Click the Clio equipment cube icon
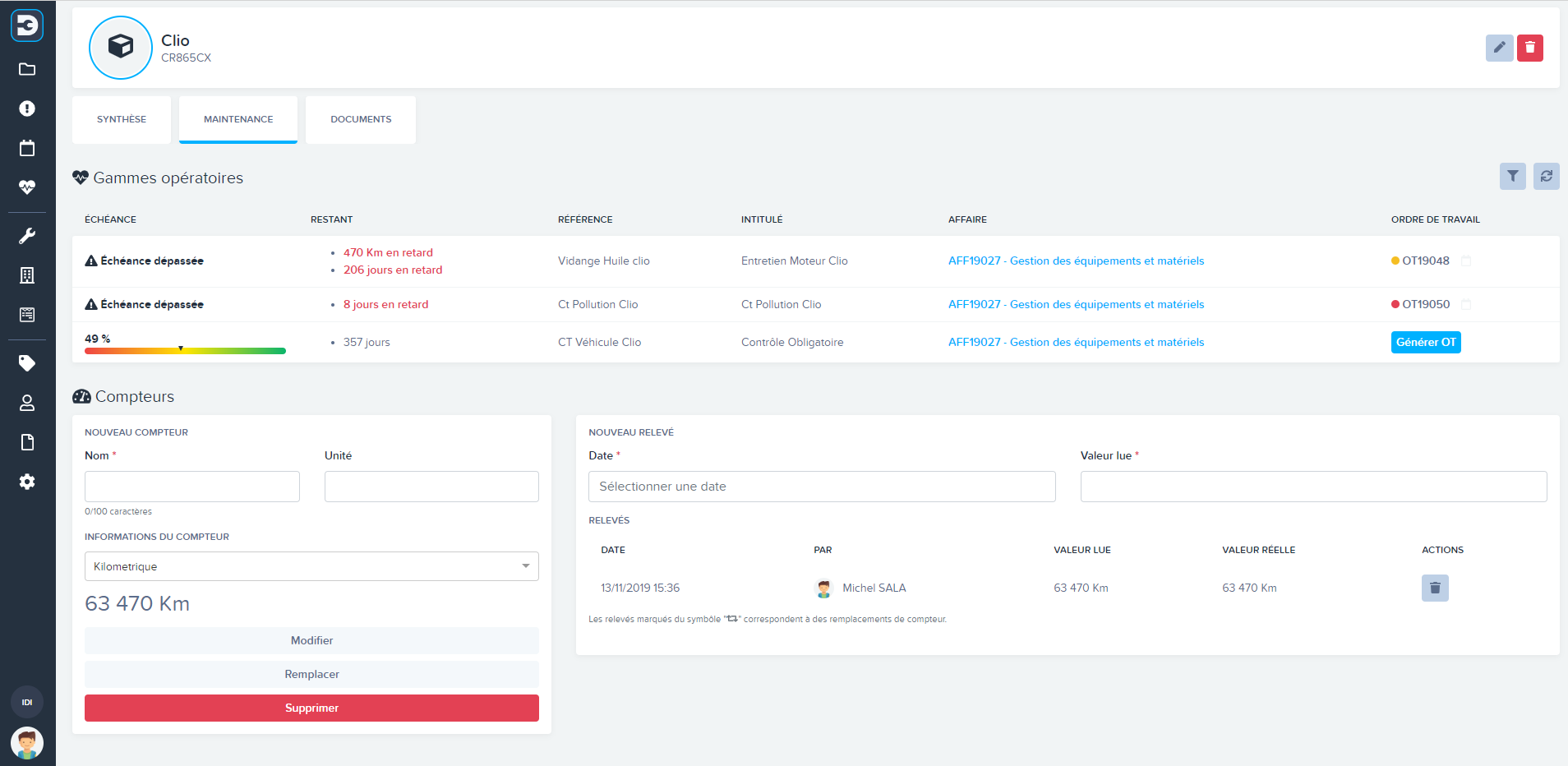 click(x=121, y=47)
